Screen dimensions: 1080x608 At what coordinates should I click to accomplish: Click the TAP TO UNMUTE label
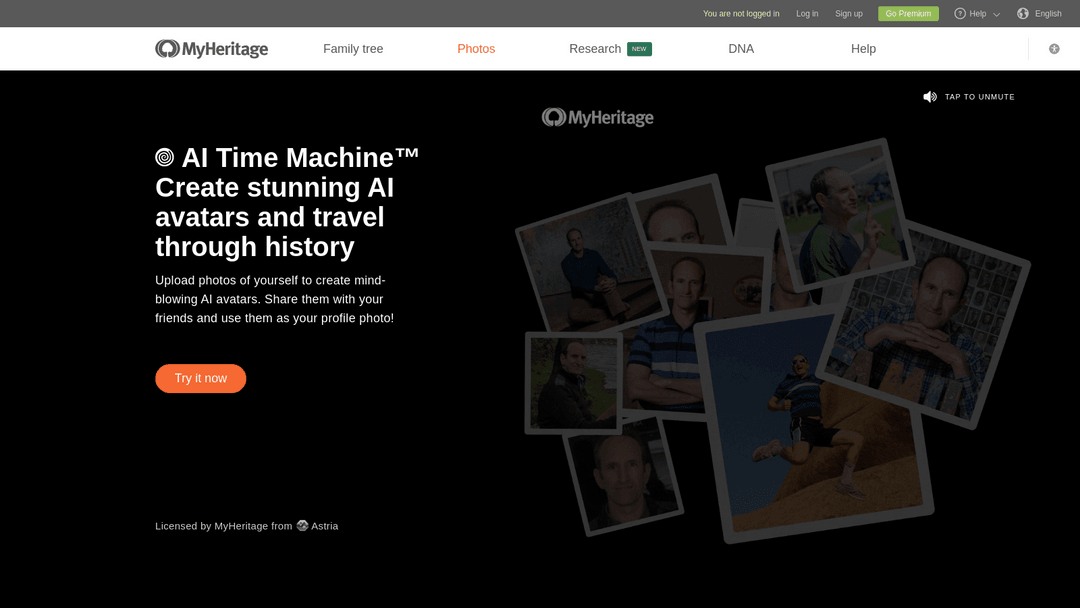[x=979, y=97]
